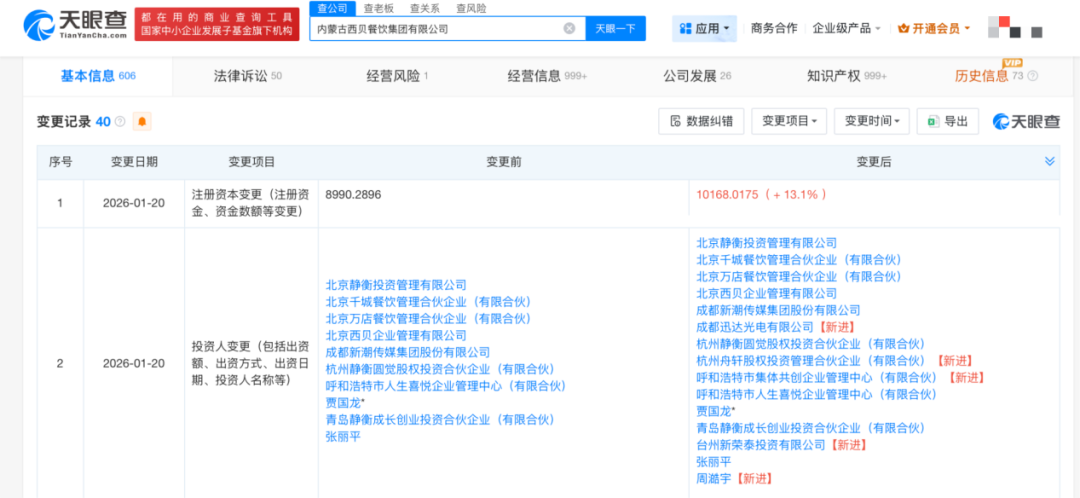Click the 变更日期 column header
Screen dimensions: 1080x498
pyautogui.click(x=134, y=162)
